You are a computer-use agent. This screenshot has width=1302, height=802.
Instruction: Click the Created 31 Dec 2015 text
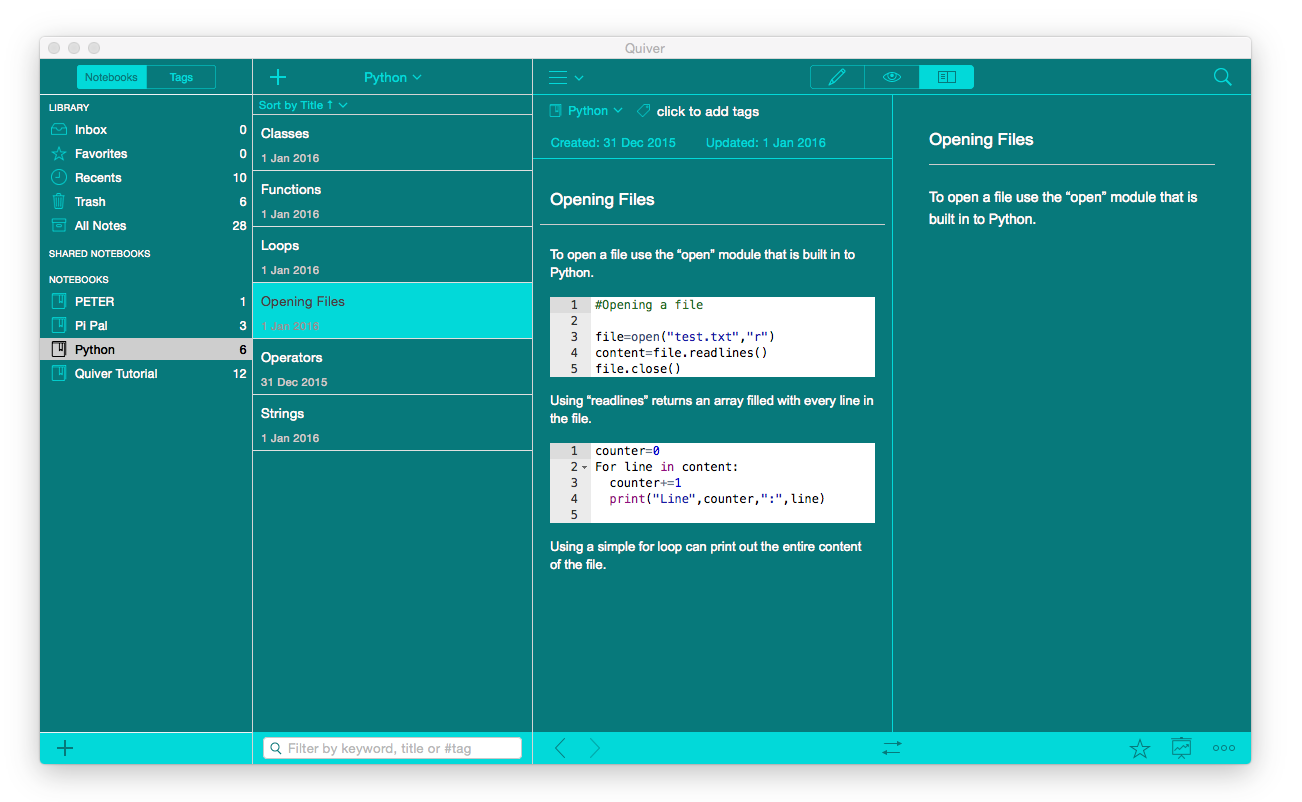(x=613, y=143)
